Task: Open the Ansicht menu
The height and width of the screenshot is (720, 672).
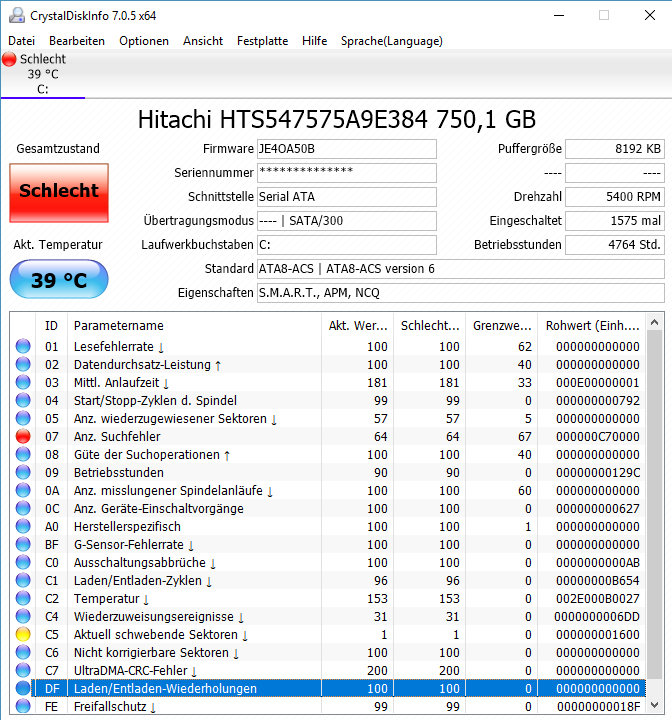Action: tap(203, 41)
